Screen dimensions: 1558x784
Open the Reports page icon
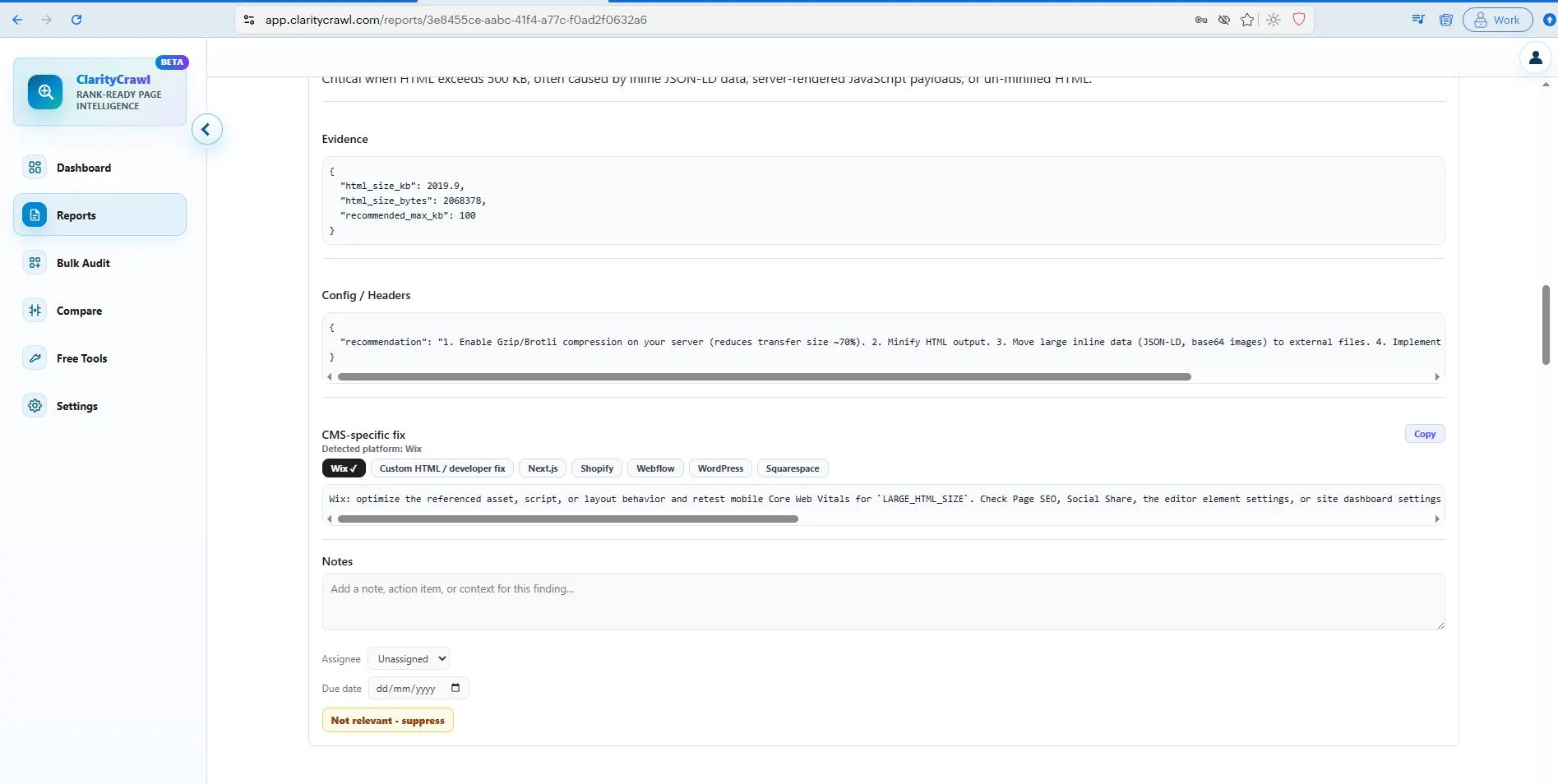tap(35, 215)
